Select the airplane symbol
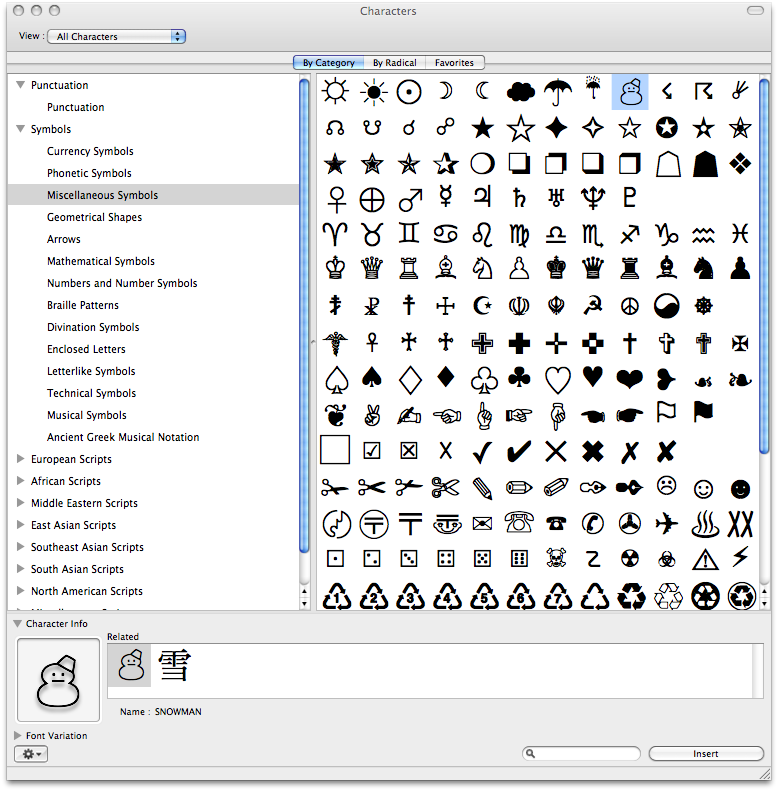Image resolution: width=778 pixels, height=791 pixels. (x=666, y=522)
